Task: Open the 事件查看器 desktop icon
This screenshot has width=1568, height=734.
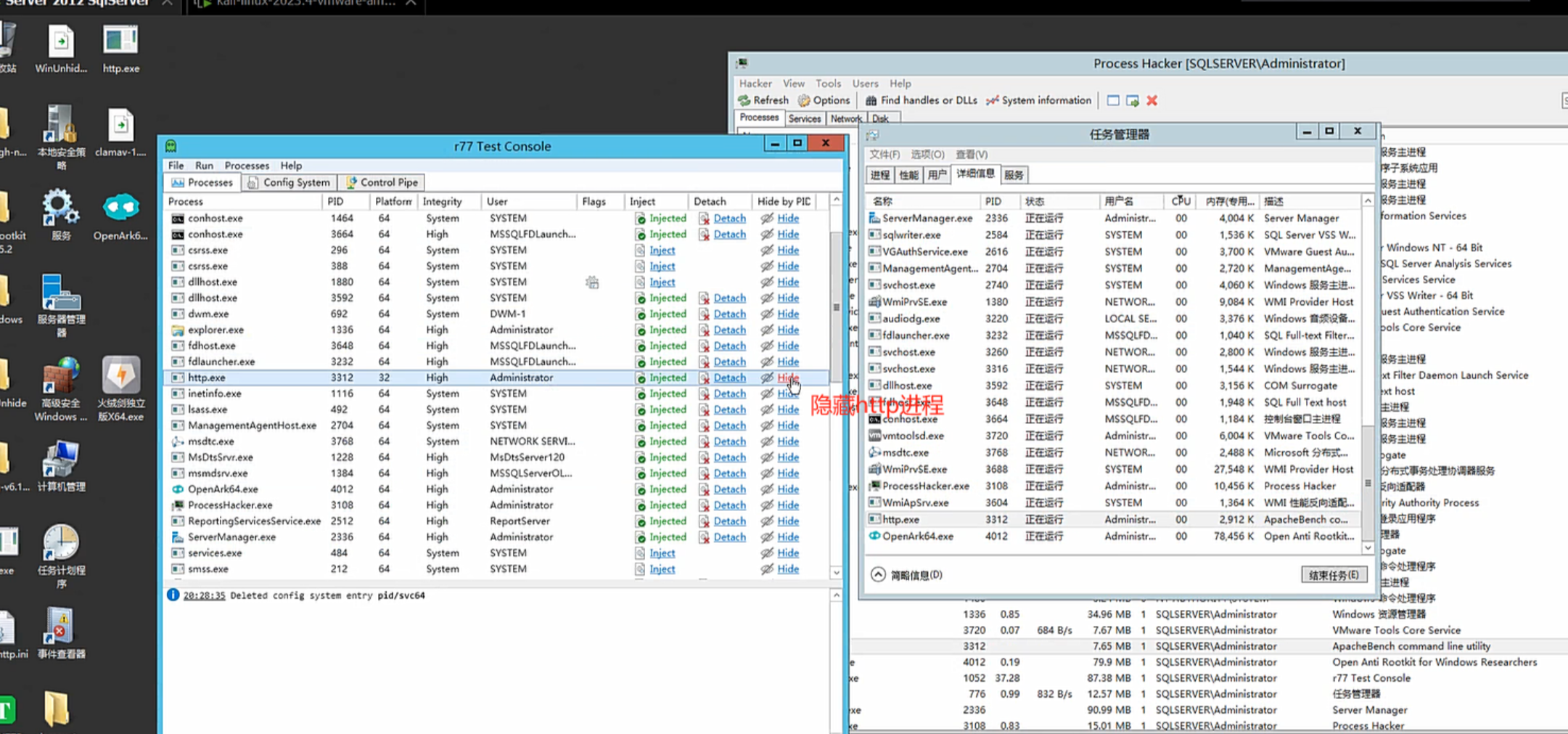Action: tap(61, 632)
